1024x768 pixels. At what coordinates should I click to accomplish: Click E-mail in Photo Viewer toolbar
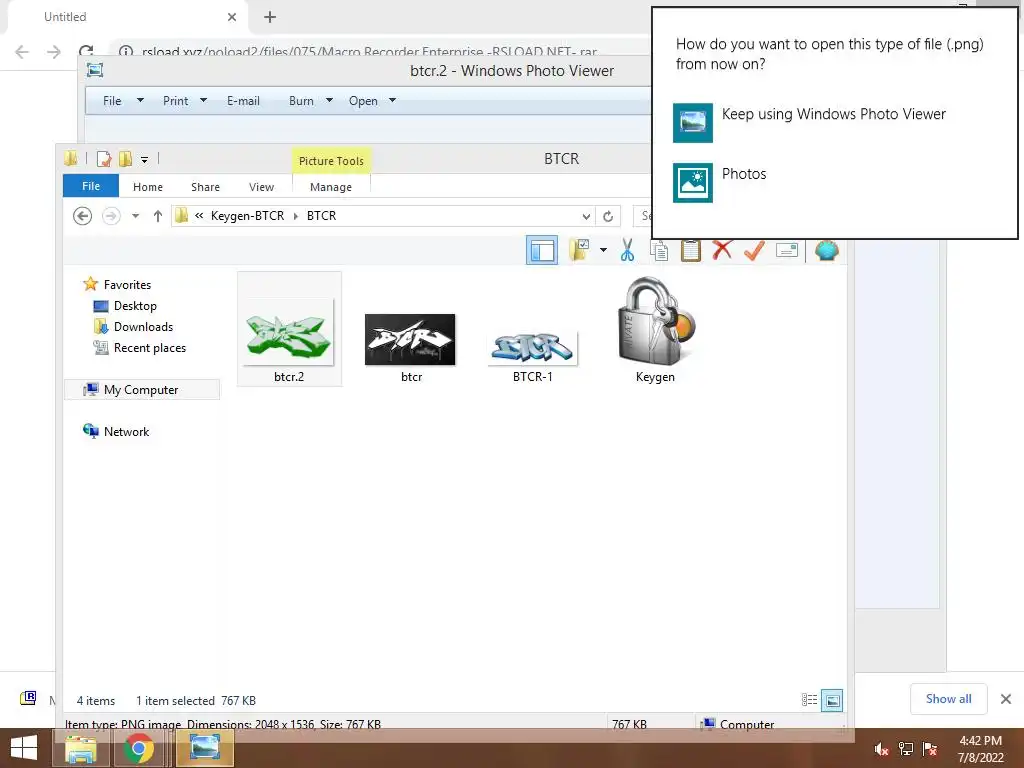(243, 101)
